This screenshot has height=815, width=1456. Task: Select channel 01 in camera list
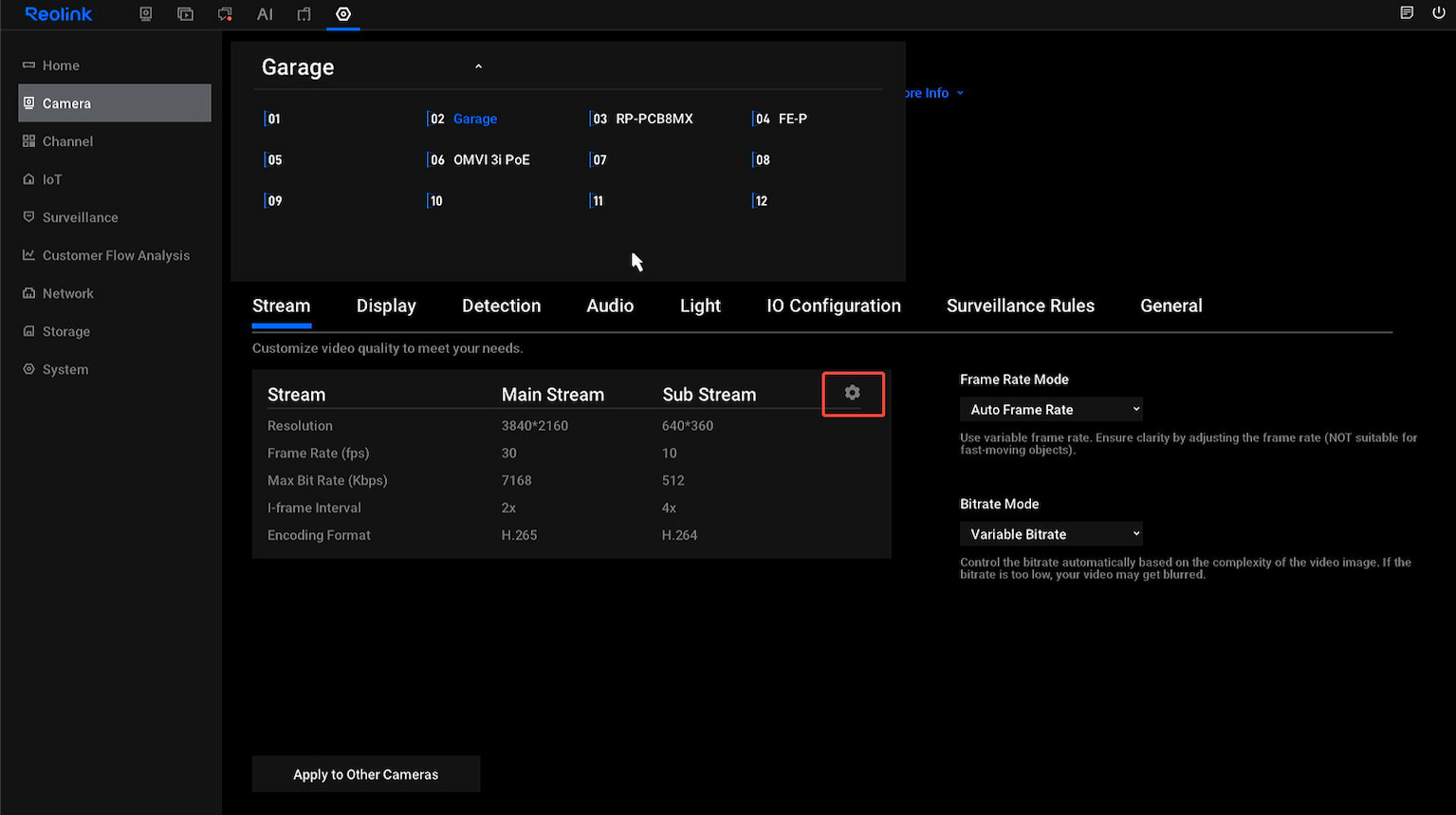(x=273, y=119)
